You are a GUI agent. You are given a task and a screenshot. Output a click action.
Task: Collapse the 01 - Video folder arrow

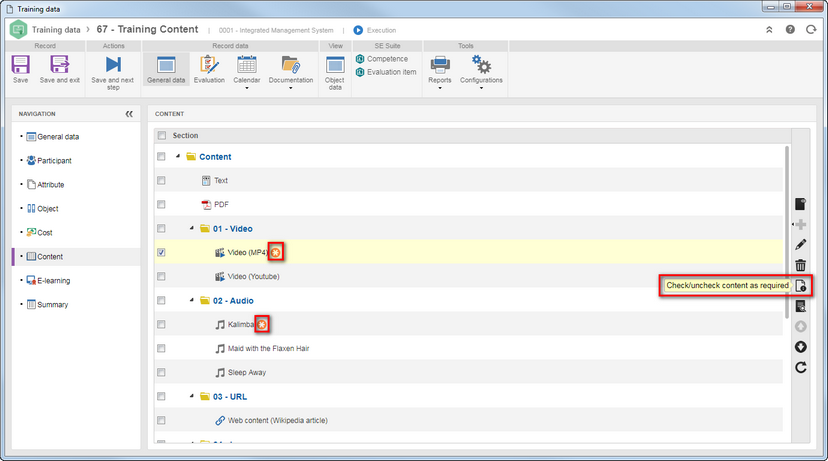[x=192, y=228]
